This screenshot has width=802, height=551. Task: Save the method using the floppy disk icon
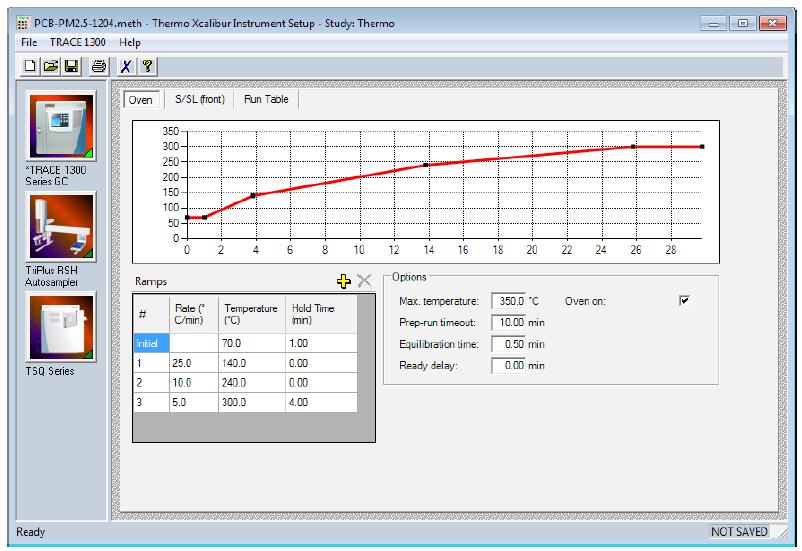[x=71, y=66]
